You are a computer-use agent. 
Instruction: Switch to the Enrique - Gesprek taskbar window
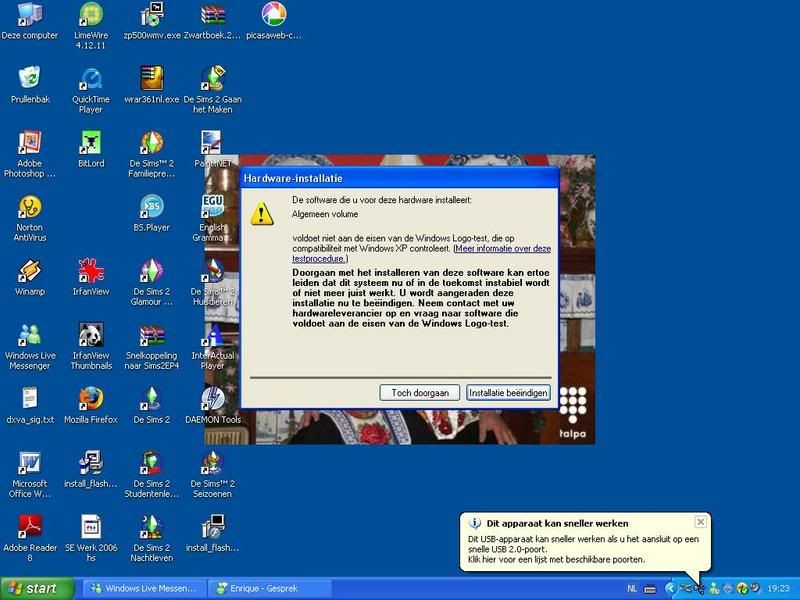click(269, 589)
